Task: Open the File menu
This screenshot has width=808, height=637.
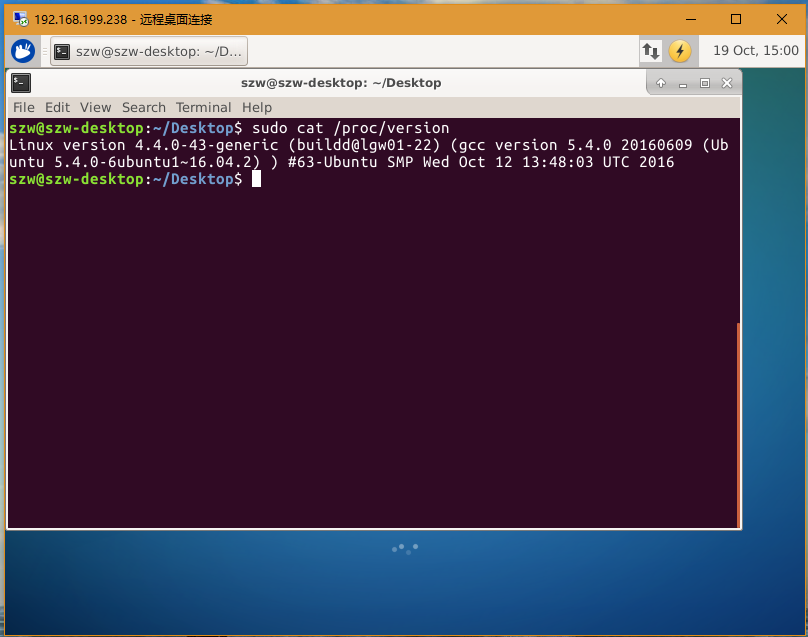Action: pos(24,107)
